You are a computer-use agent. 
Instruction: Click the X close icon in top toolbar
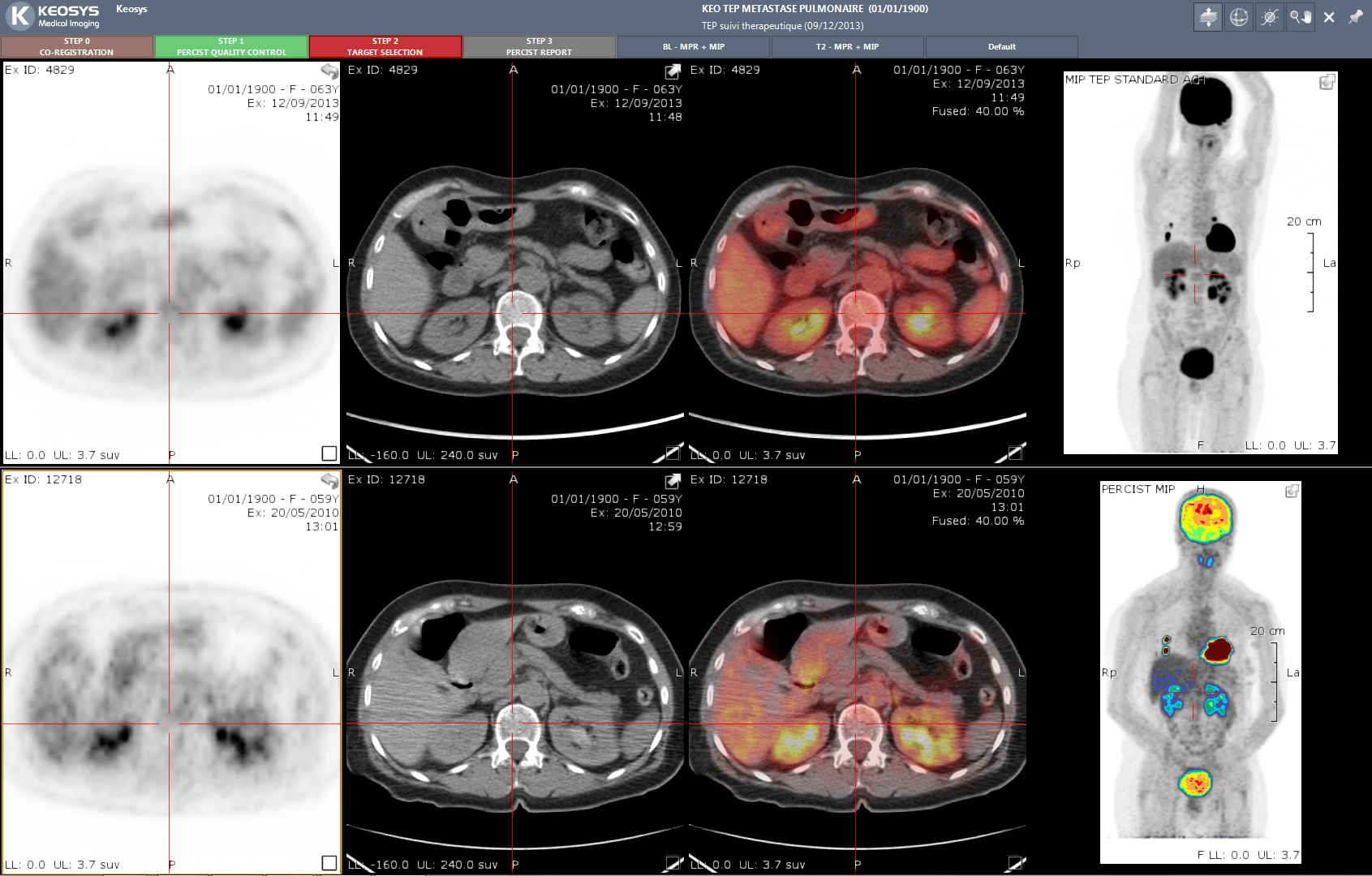[x=1329, y=17]
